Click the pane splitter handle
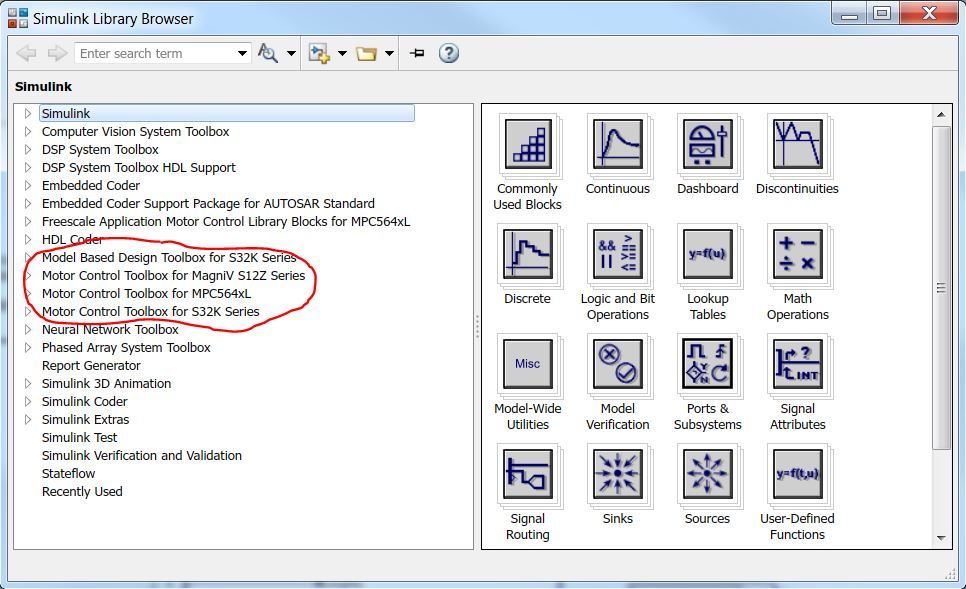The height and width of the screenshot is (589, 966). tap(477, 327)
